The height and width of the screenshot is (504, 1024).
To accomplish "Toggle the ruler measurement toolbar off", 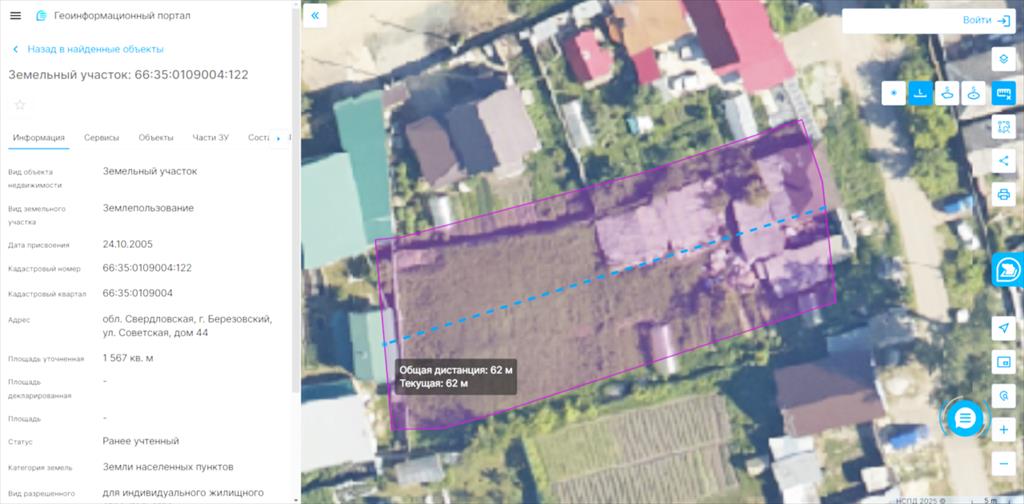I will click(x=1003, y=93).
